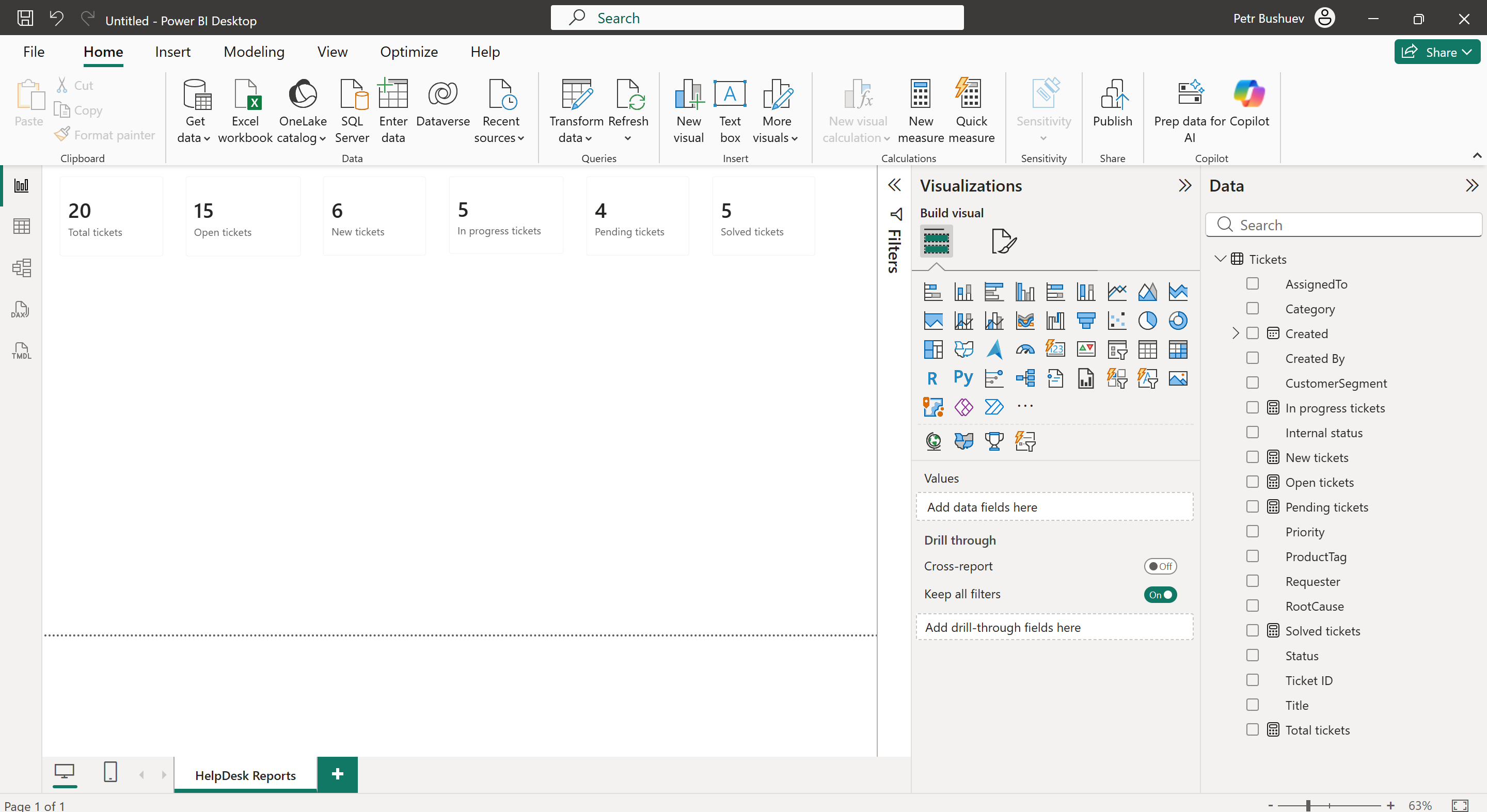The height and width of the screenshot is (812, 1487).
Task: Open Model view in left sidebar
Action: (21, 268)
